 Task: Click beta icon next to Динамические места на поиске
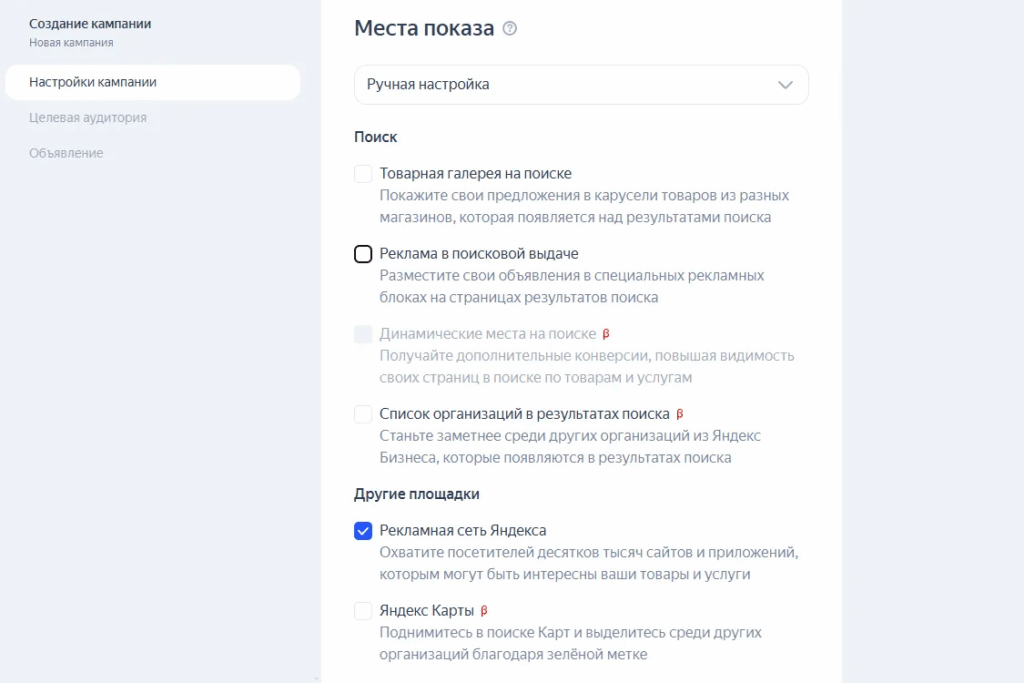(604, 334)
